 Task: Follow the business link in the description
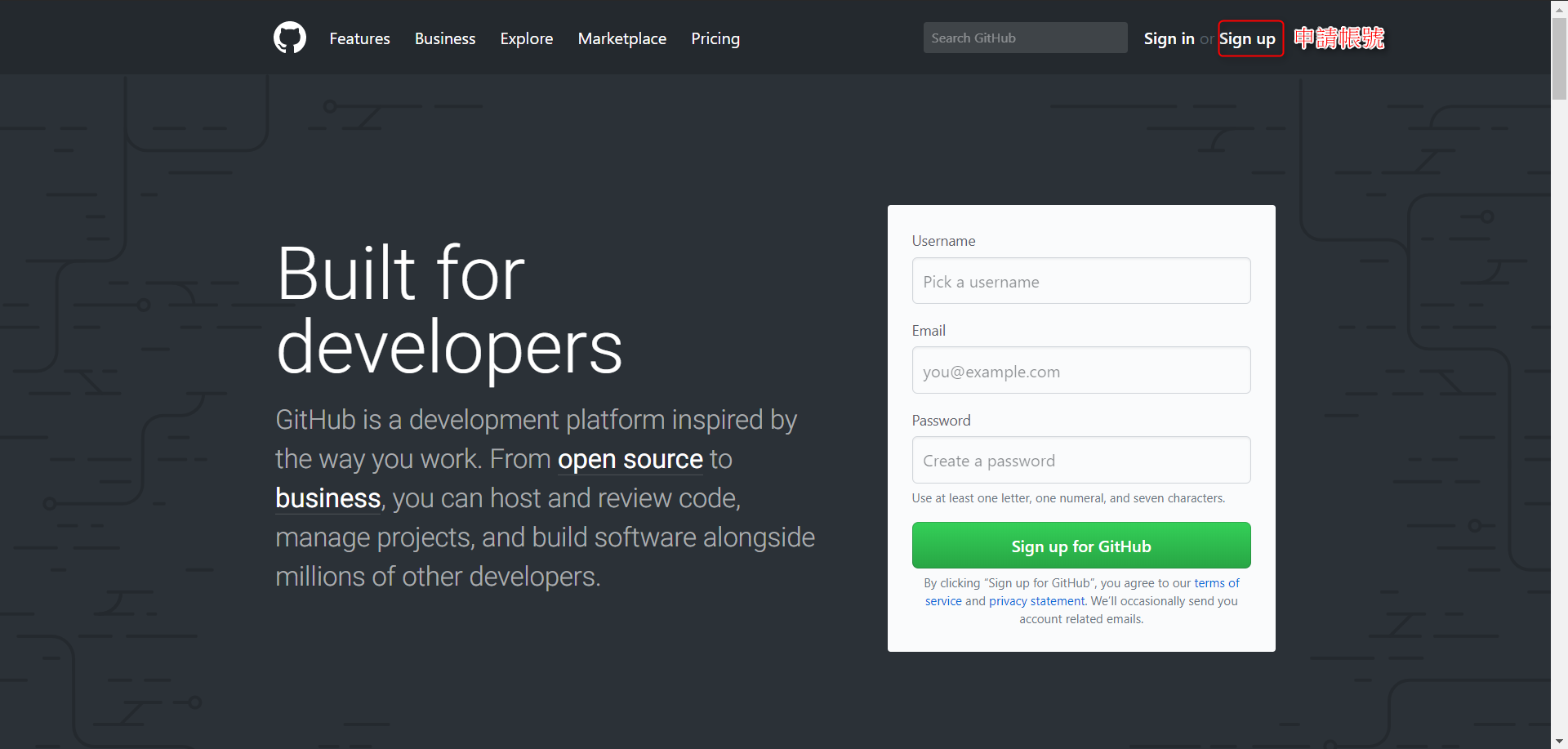(328, 498)
